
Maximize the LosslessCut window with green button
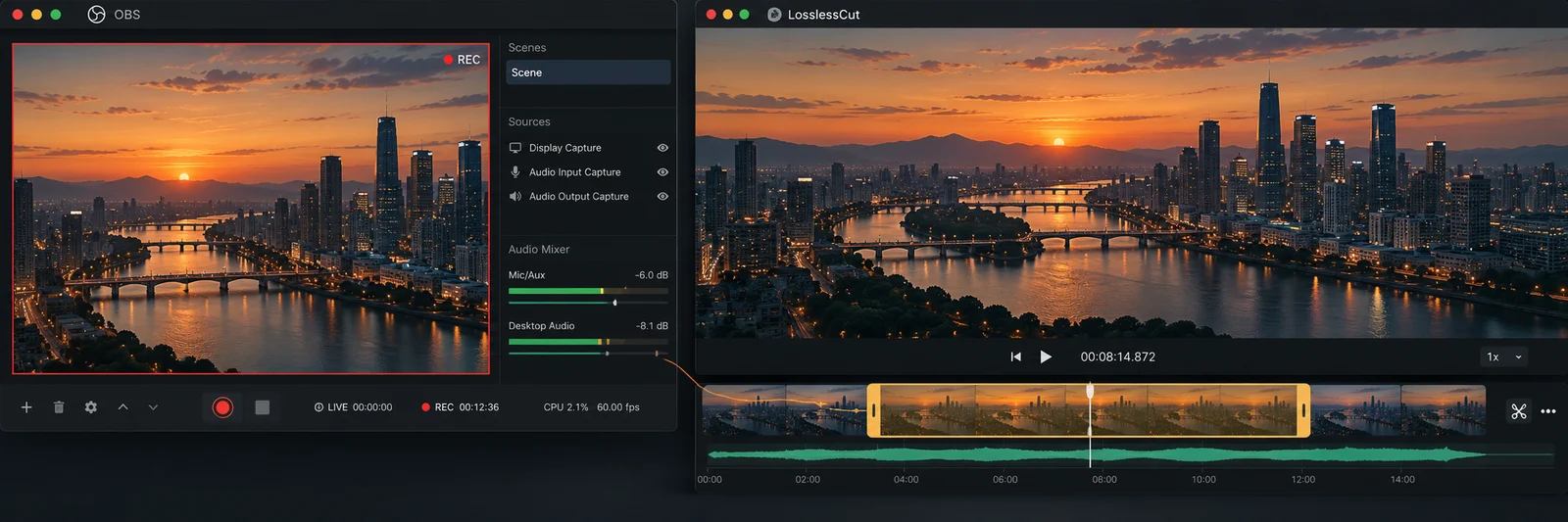tap(744, 15)
